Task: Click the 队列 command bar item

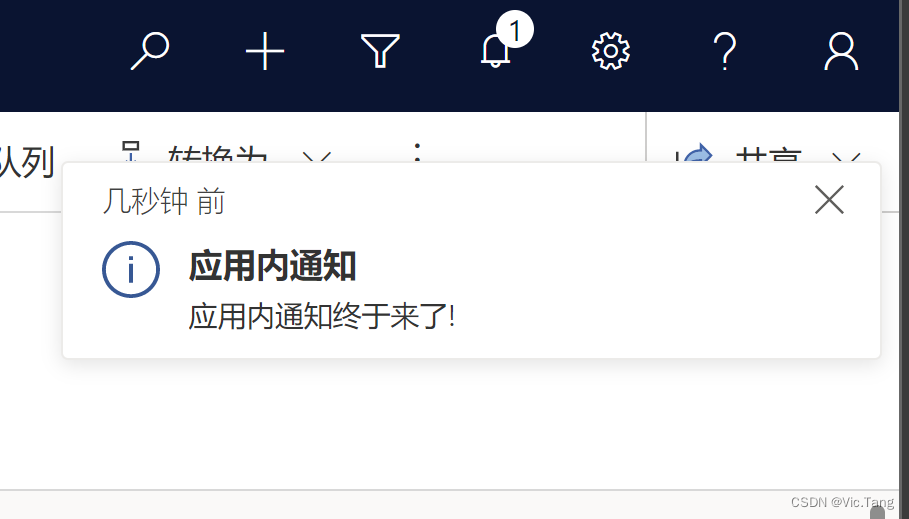Action: coord(27,160)
